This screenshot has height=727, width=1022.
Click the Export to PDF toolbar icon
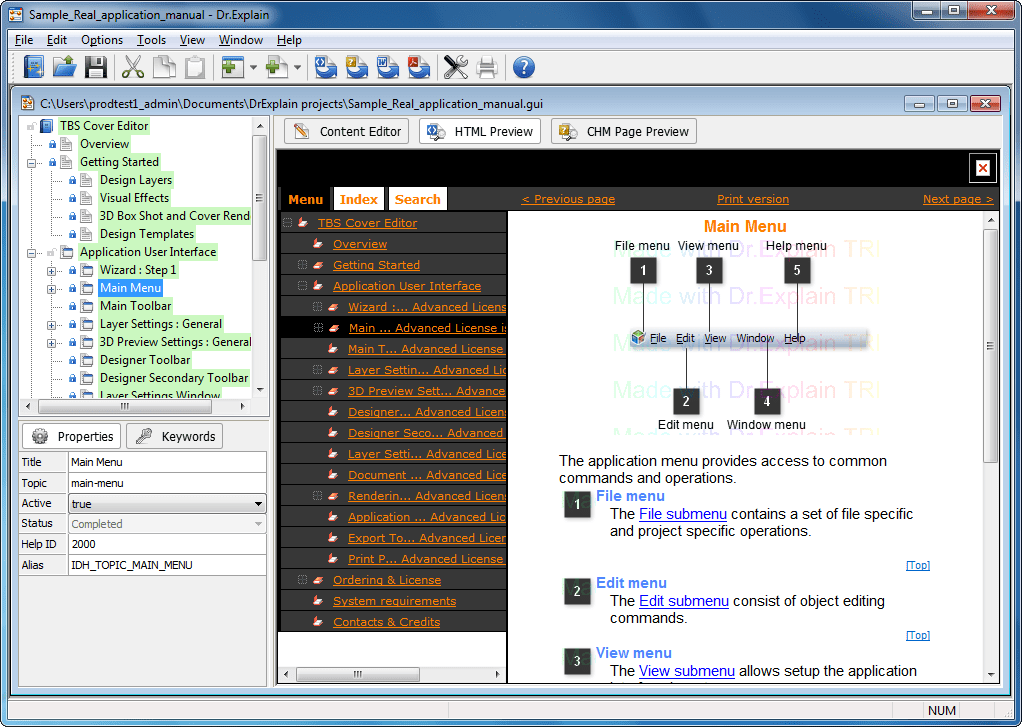tap(418, 67)
